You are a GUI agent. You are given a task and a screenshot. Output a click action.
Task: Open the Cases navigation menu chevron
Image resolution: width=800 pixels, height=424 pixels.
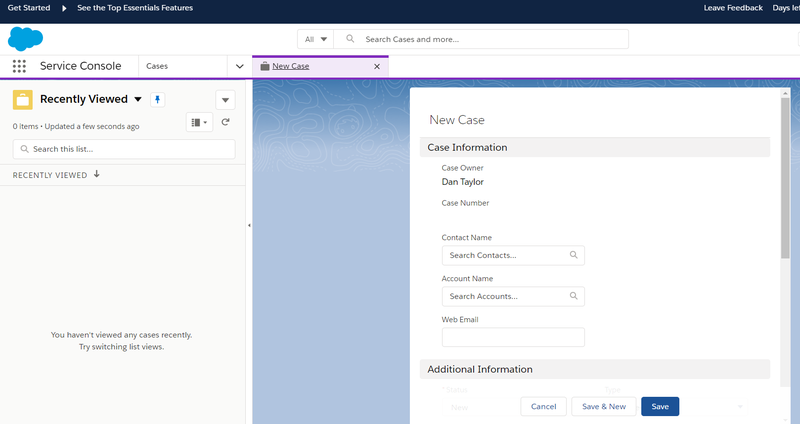pos(239,66)
